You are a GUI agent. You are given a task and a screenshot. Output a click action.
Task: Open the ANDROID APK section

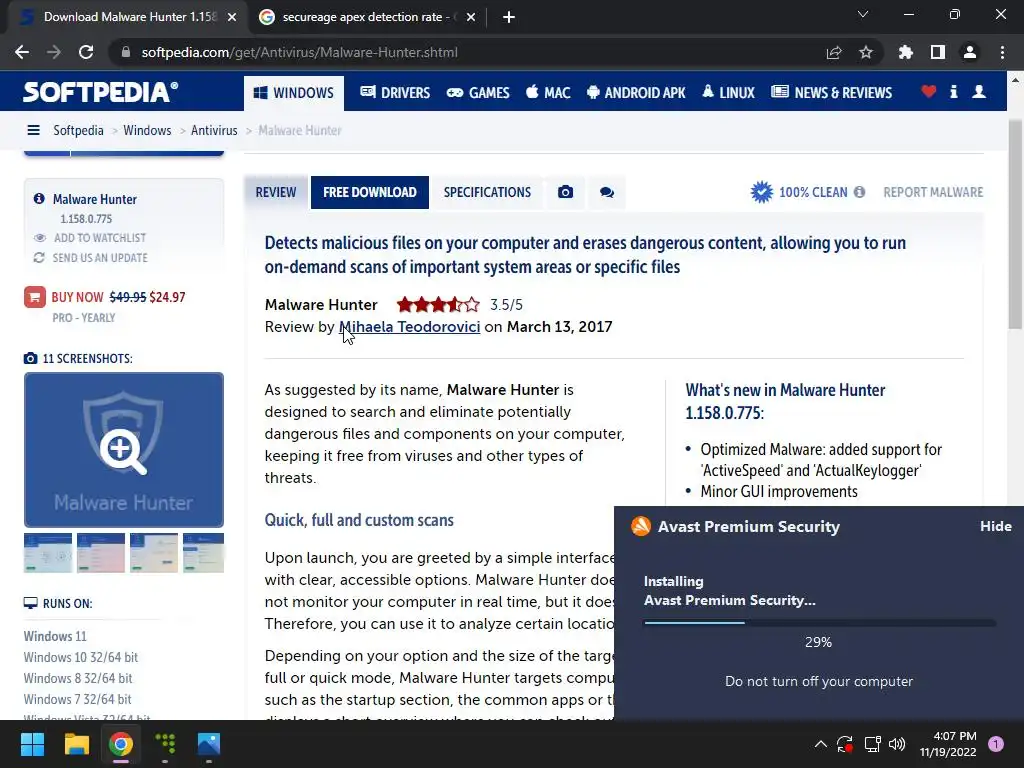point(636,93)
